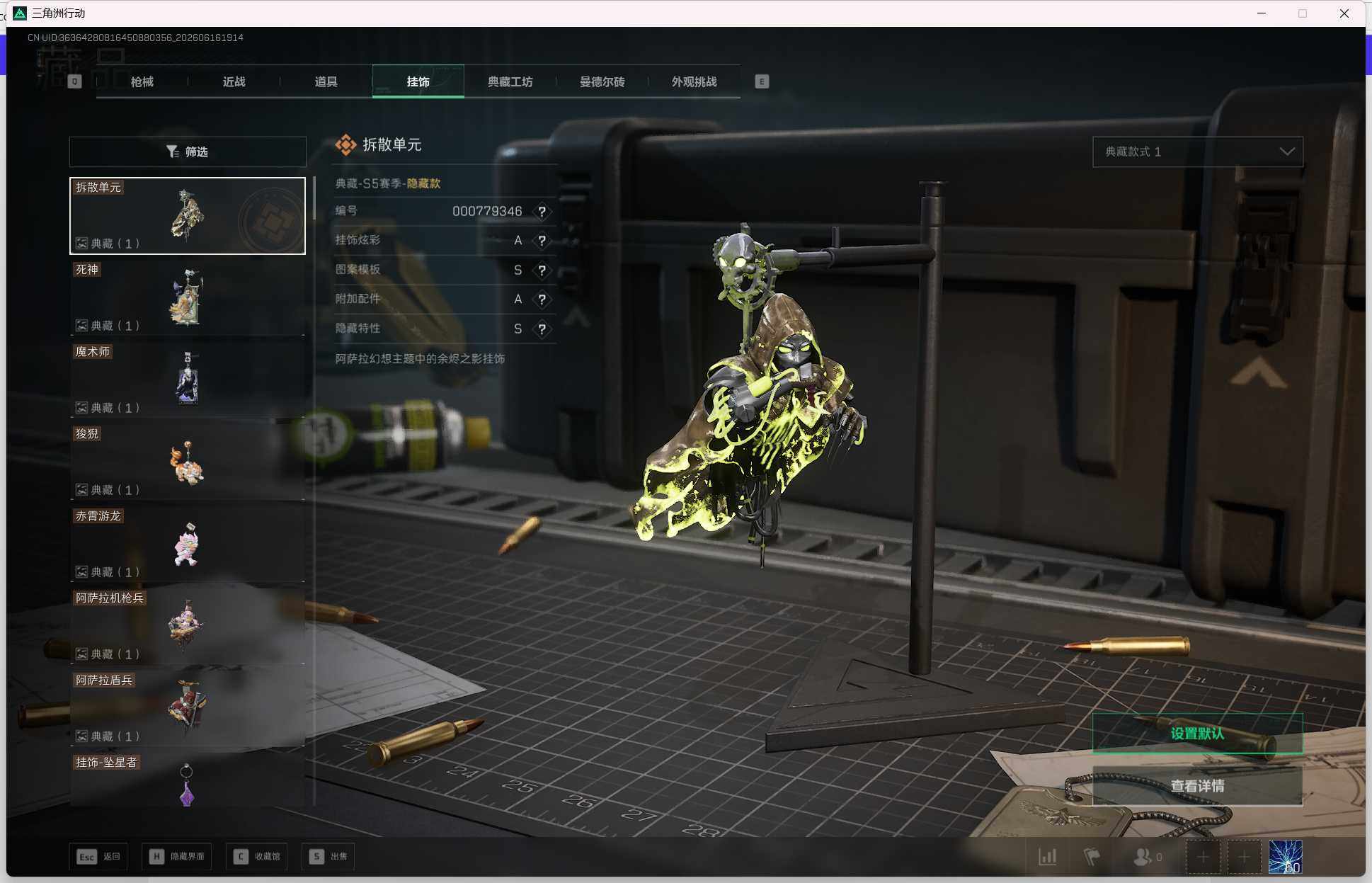Viewport: 1372px width, 883px height.
Task: Click the 挂饰炫彩 attribute row
Action: click(445, 241)
